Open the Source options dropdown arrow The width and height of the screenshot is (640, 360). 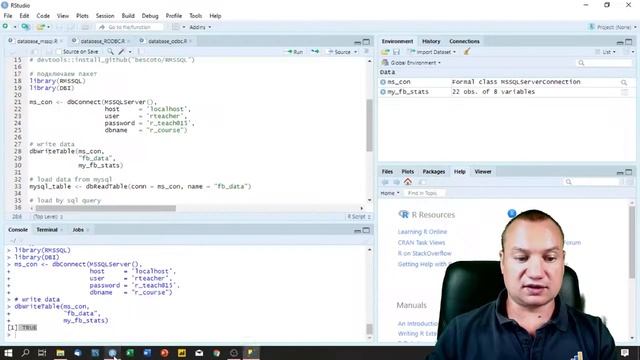tap(356, 52)
